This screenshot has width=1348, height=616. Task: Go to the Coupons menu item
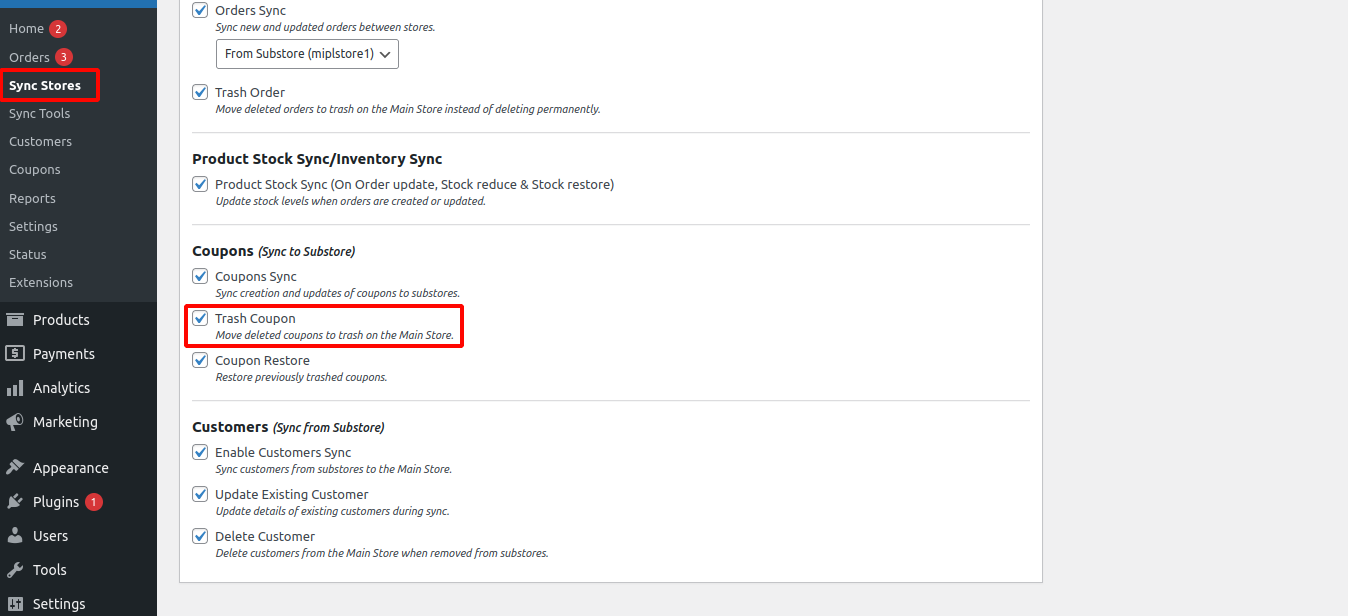[35, 170]
